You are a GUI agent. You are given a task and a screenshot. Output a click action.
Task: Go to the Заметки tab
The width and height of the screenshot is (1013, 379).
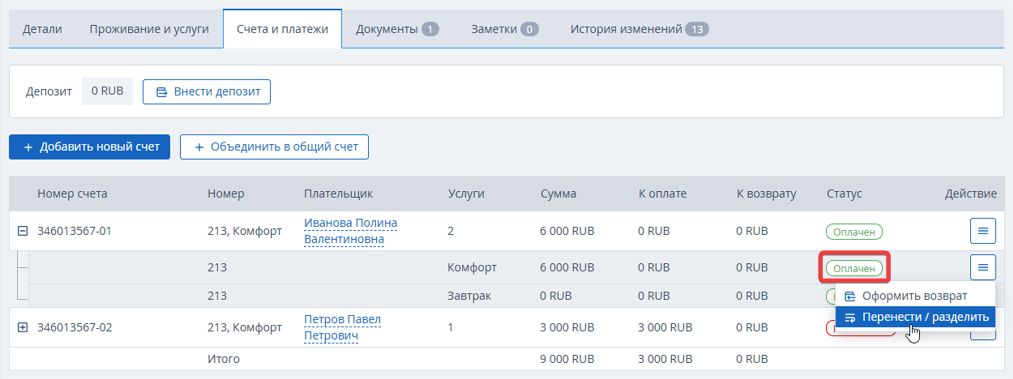505,29
